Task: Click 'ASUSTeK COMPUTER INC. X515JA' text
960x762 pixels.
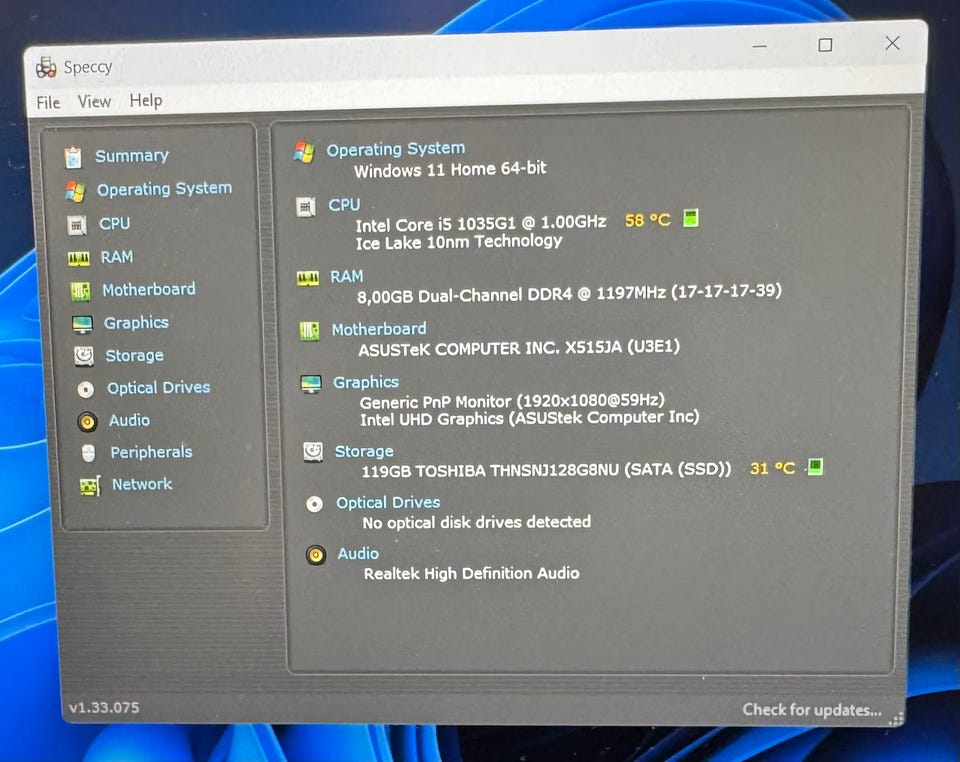Action: point(519,348)
